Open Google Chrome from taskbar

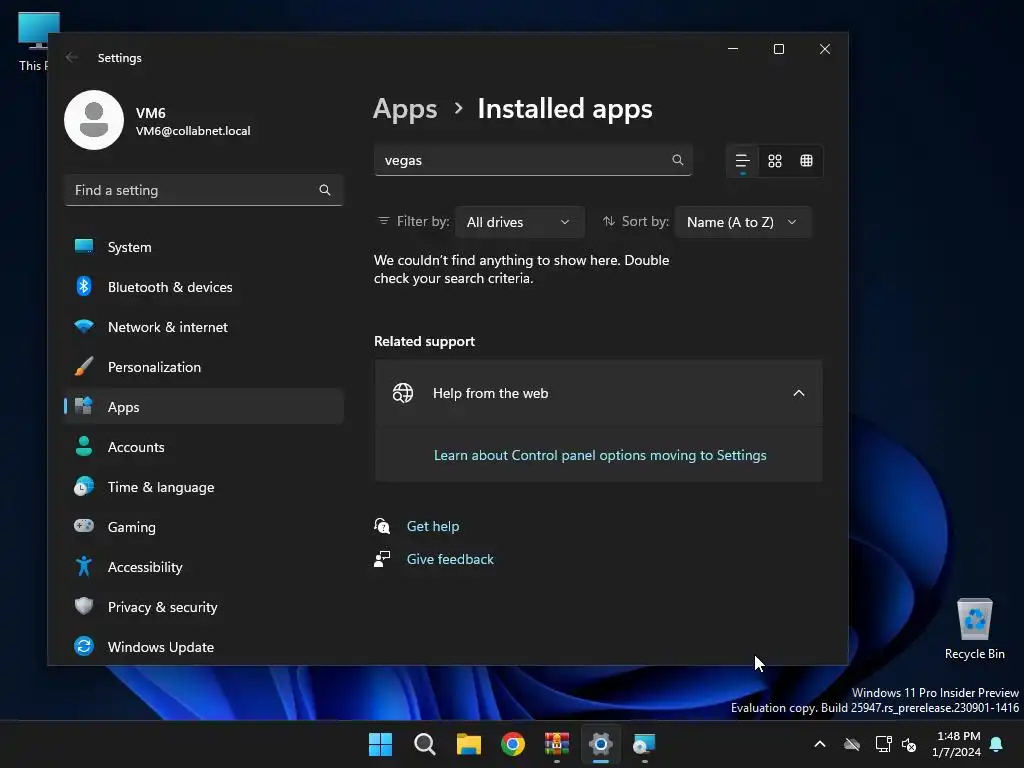[513, 744]
